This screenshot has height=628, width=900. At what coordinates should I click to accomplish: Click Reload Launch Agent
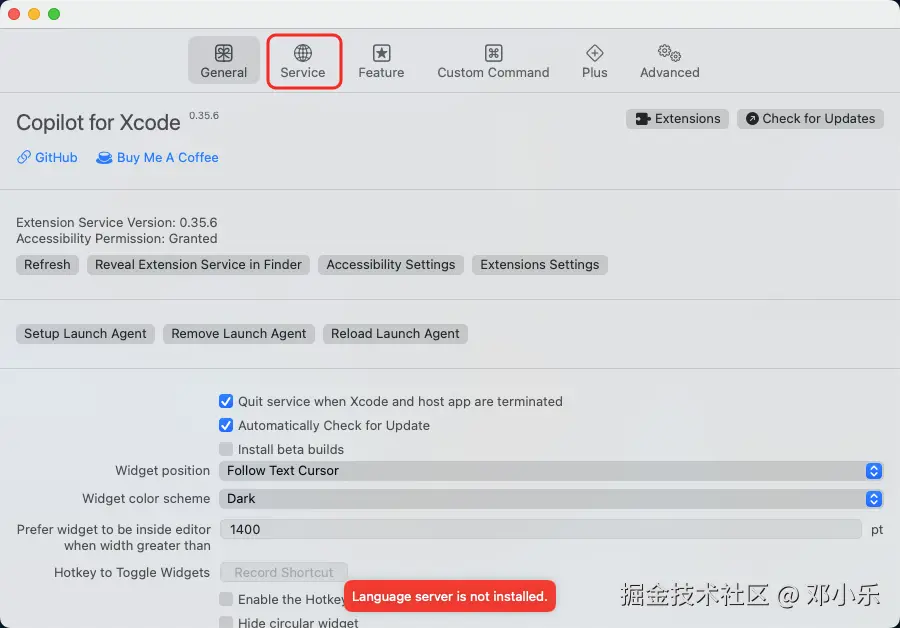click(x=395, y=334)
